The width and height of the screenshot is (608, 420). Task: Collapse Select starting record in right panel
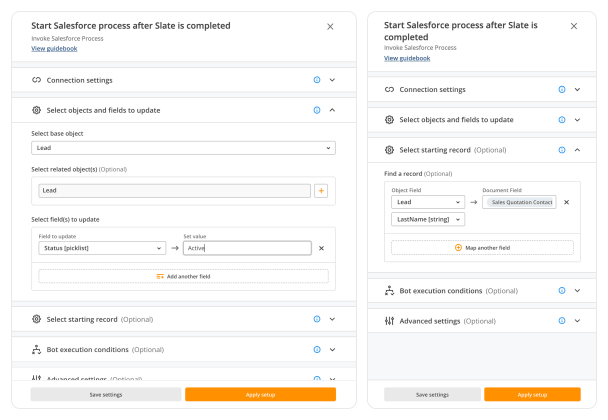pos(577,150)
